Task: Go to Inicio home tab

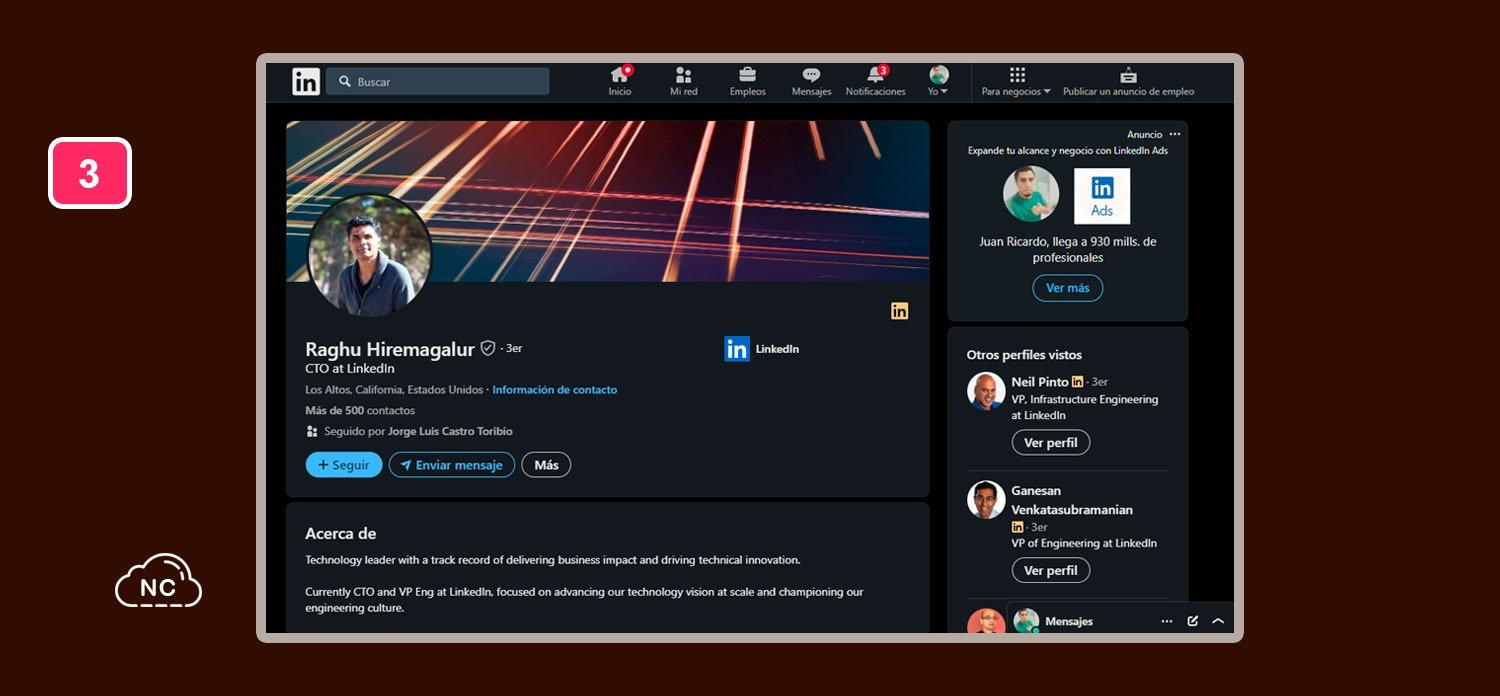Action: 620,82
